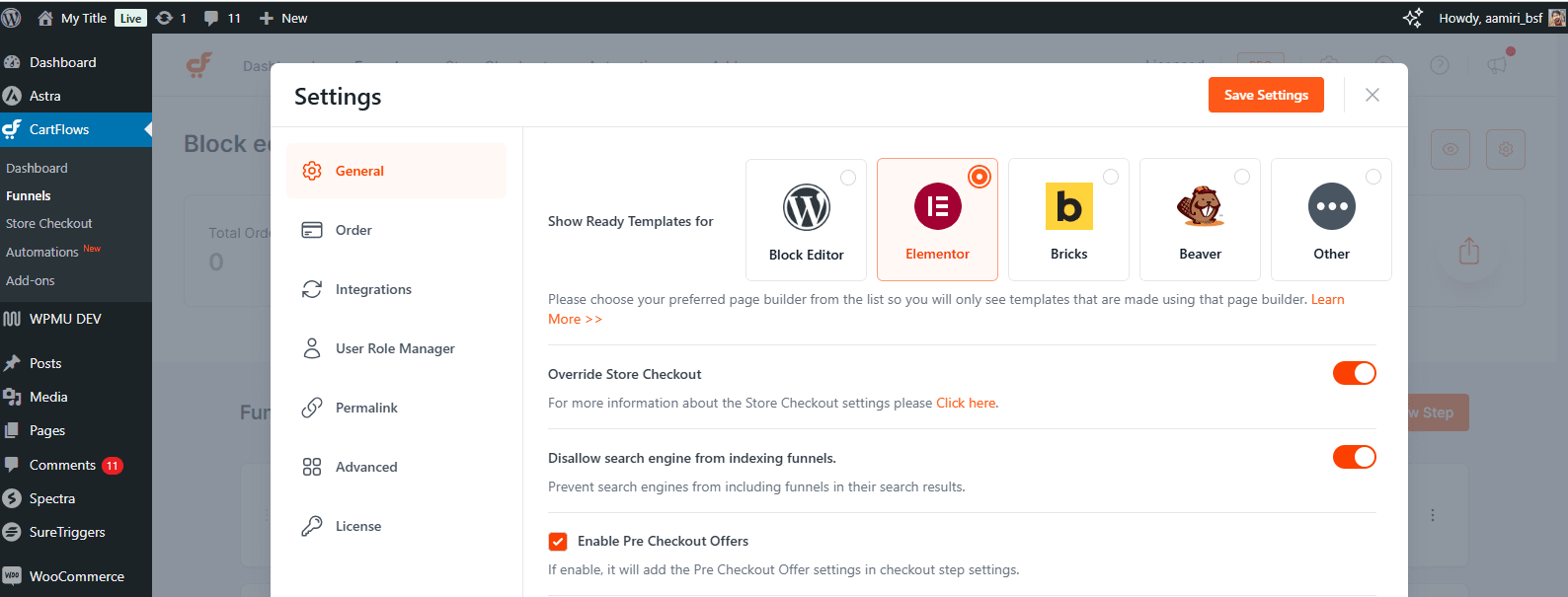This screenshot has width=1568, height=597.
Task: Select the Block Editor page builder icon
Action: (x=806, y=208)
